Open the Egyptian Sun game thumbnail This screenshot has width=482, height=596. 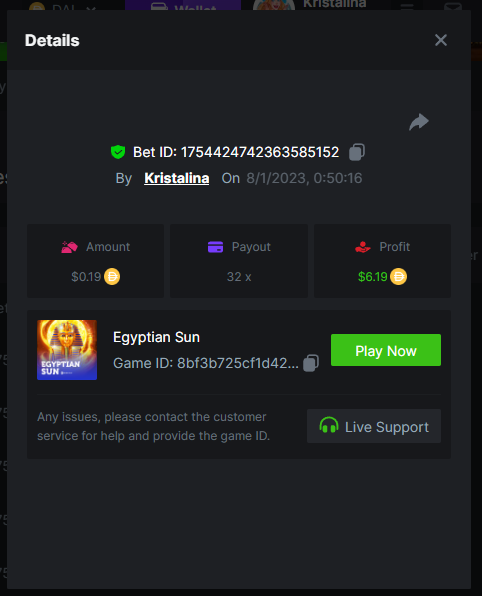tap(67, 350)
